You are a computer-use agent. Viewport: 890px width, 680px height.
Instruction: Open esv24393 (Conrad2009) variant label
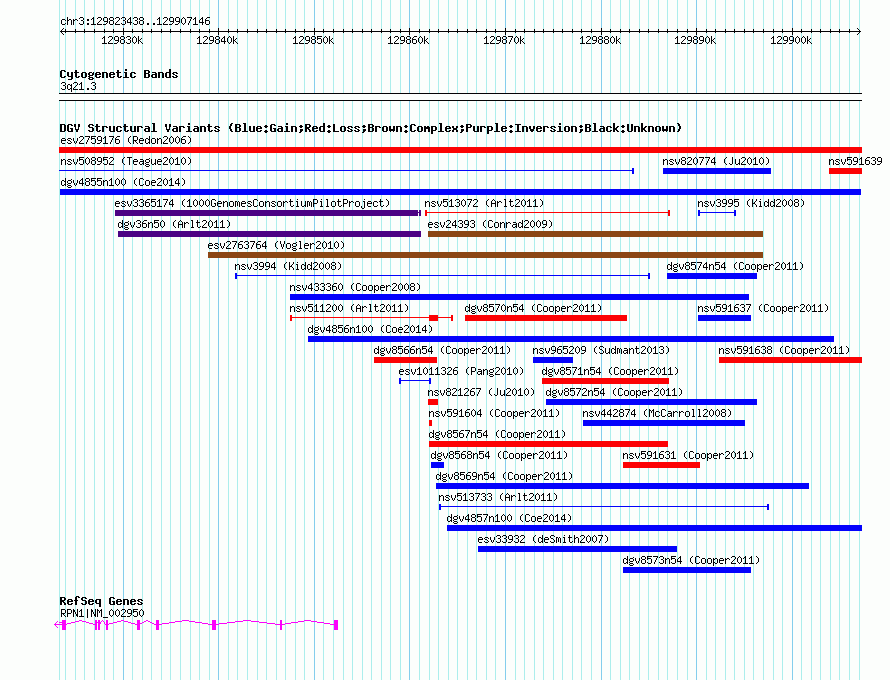(490, 224)
